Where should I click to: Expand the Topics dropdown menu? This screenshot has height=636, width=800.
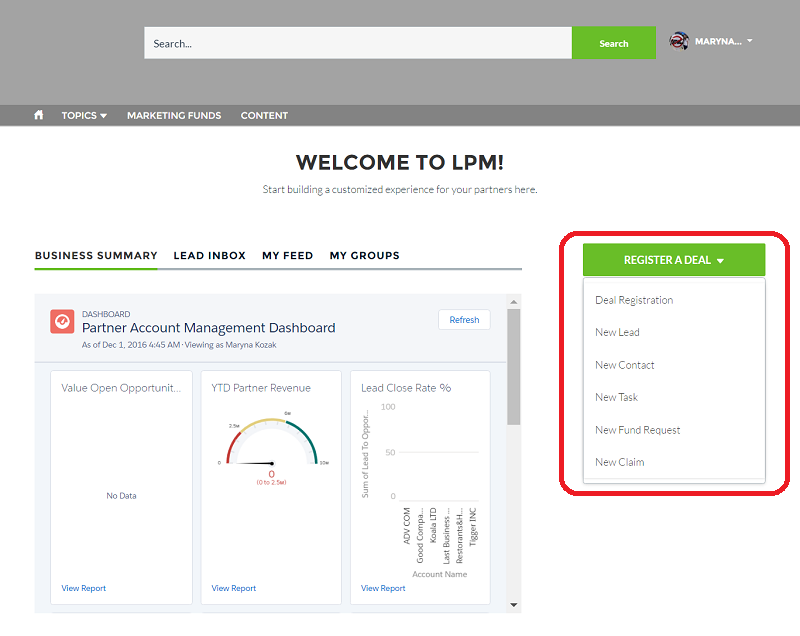coord(84,115)
